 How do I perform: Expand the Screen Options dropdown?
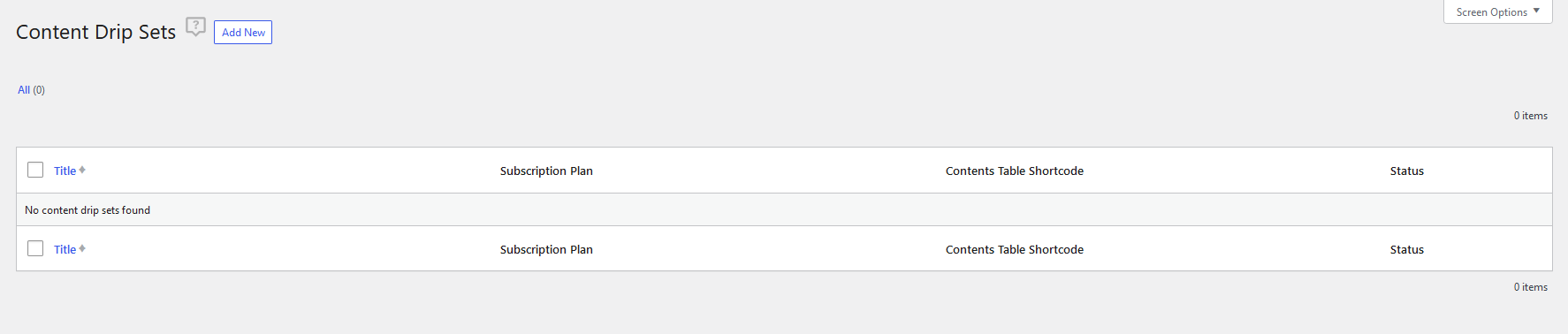point(1497,12)
